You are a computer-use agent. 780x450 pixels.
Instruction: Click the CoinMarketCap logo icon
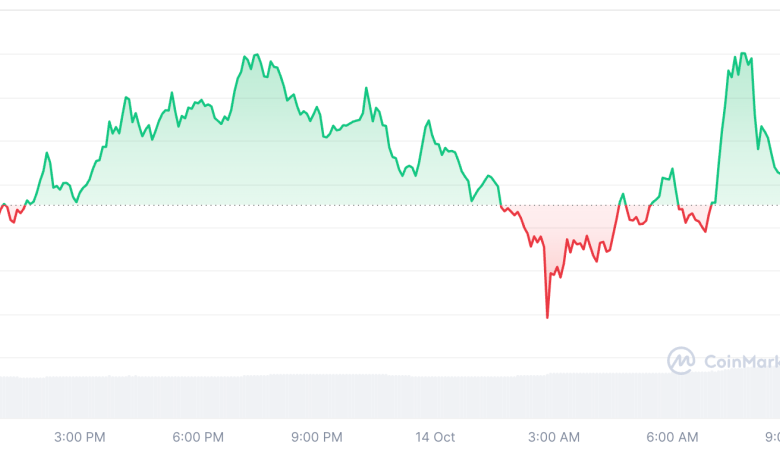click(x=682, y=360)
